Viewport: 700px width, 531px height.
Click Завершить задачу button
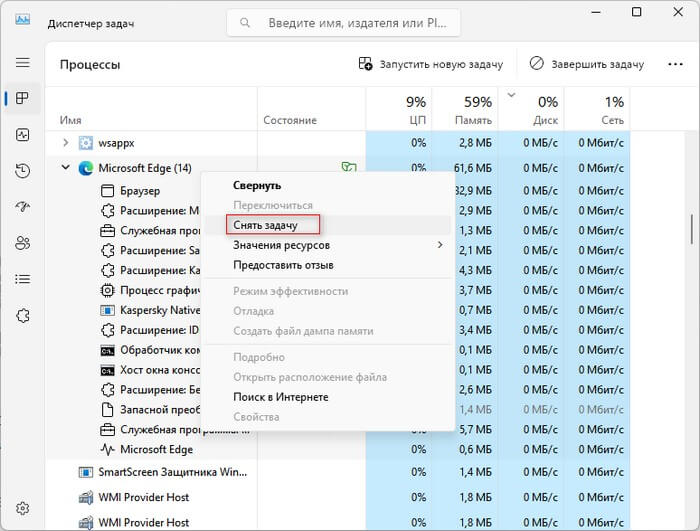point(587,64)
